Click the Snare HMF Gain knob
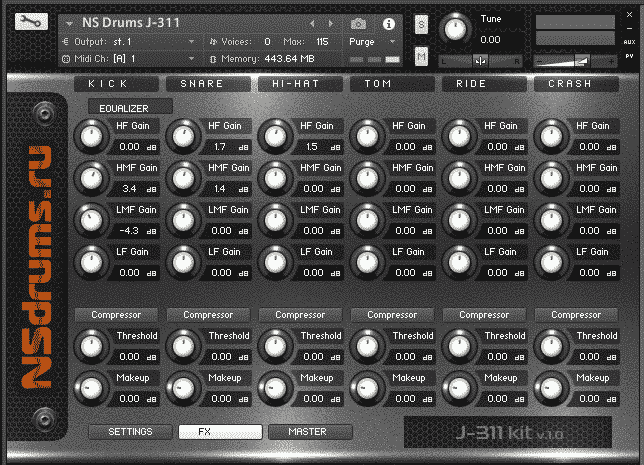Screen dimensions: 644x465 click(183, 178)
